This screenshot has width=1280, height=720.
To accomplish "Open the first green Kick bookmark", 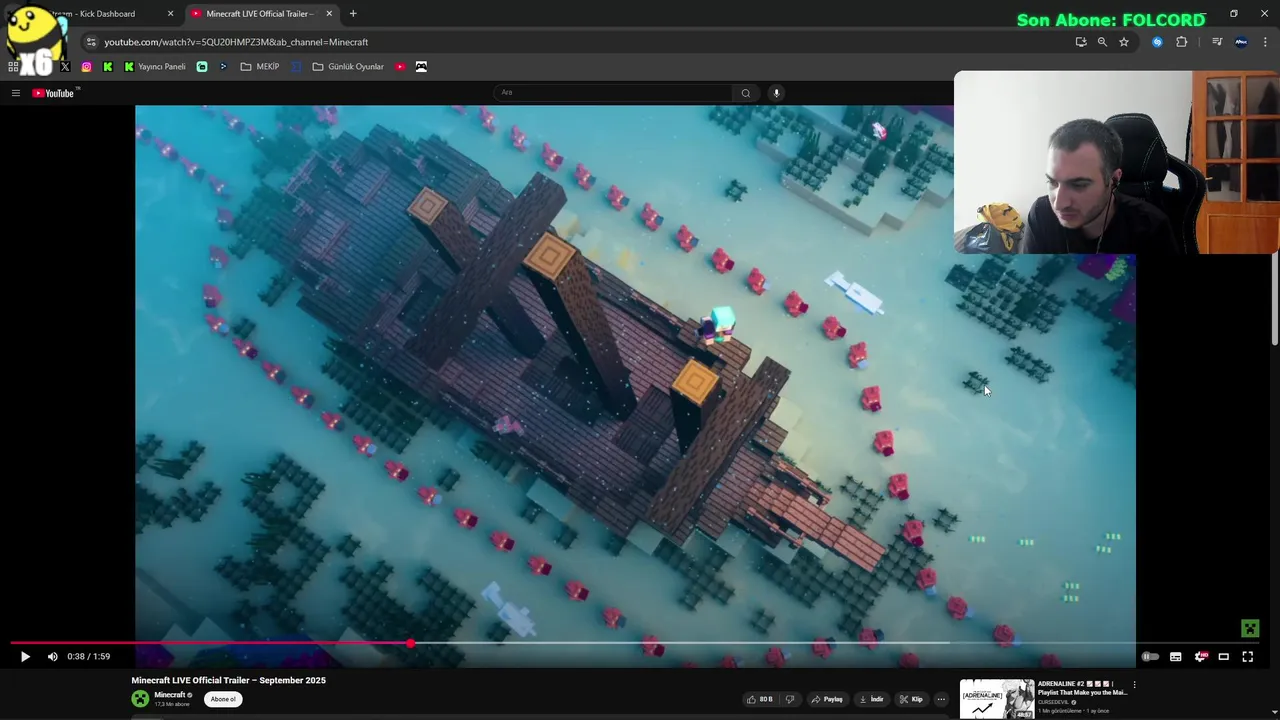I will 108,67.
